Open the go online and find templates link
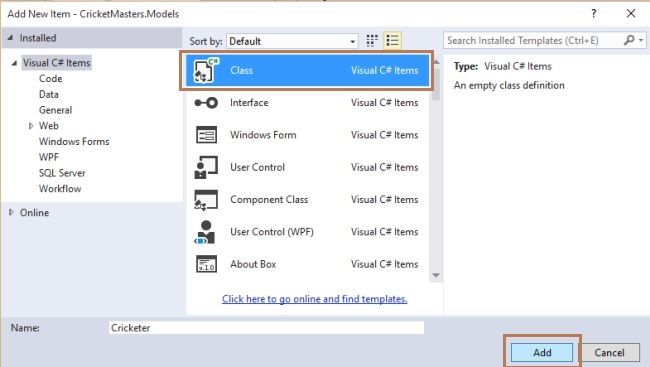Screen dimensions: 650x367 pos(315,299)
